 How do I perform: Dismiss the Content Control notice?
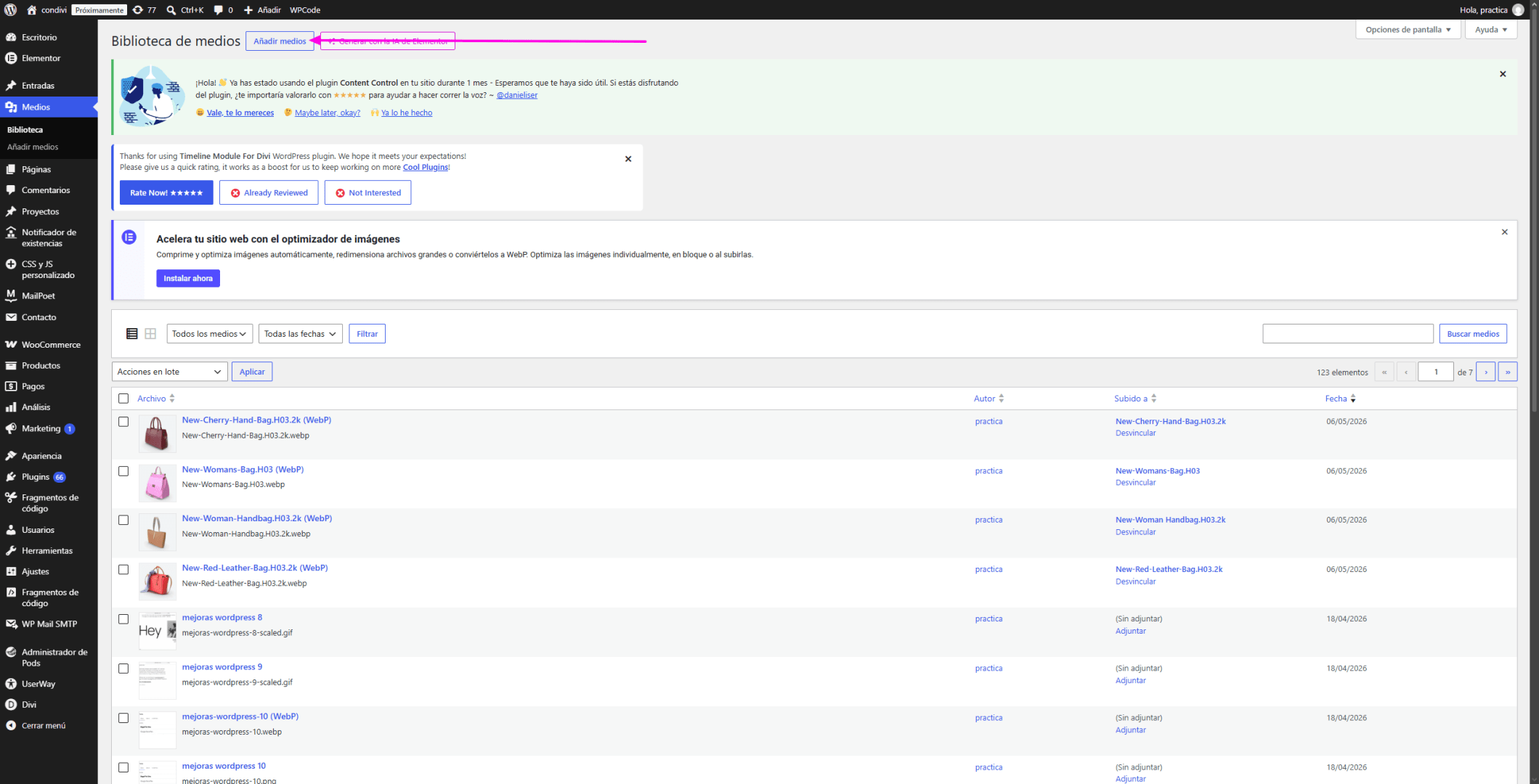pyautogui.click(x=1503, y=74)
